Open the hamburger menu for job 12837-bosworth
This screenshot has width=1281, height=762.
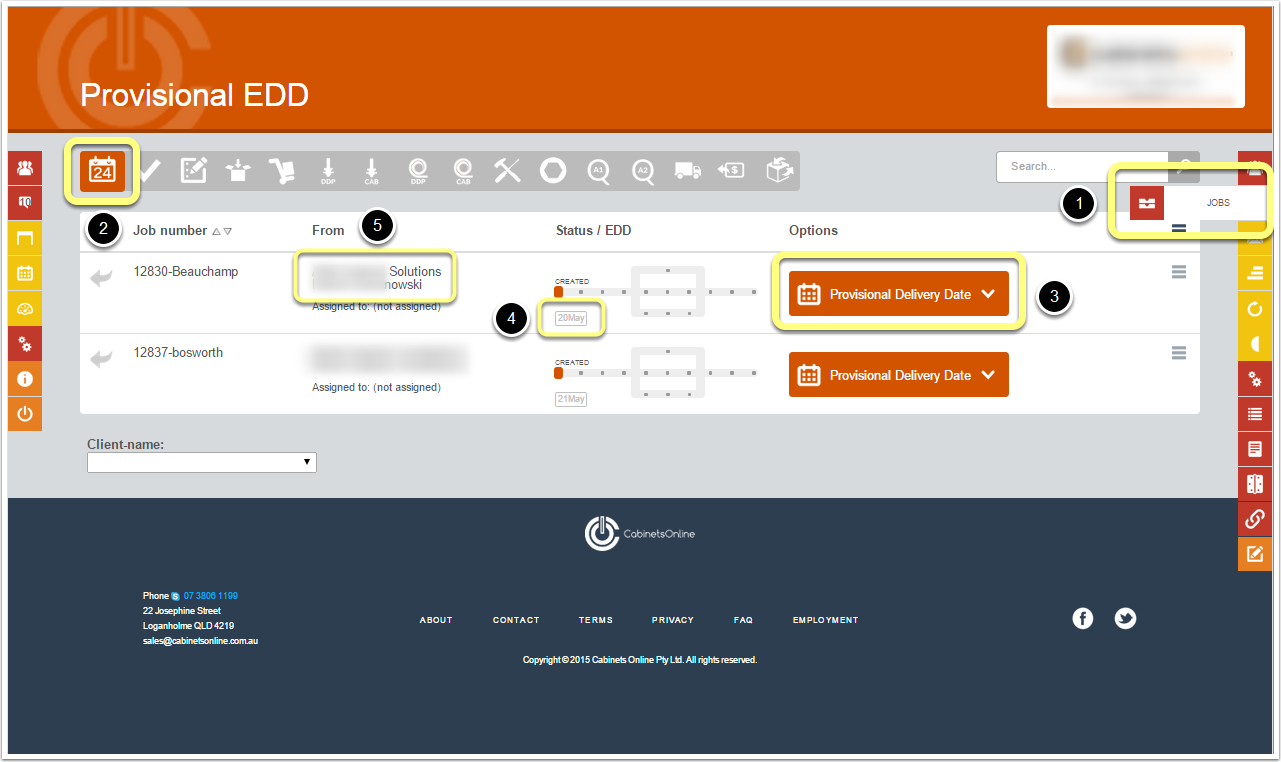[1179, 353]
